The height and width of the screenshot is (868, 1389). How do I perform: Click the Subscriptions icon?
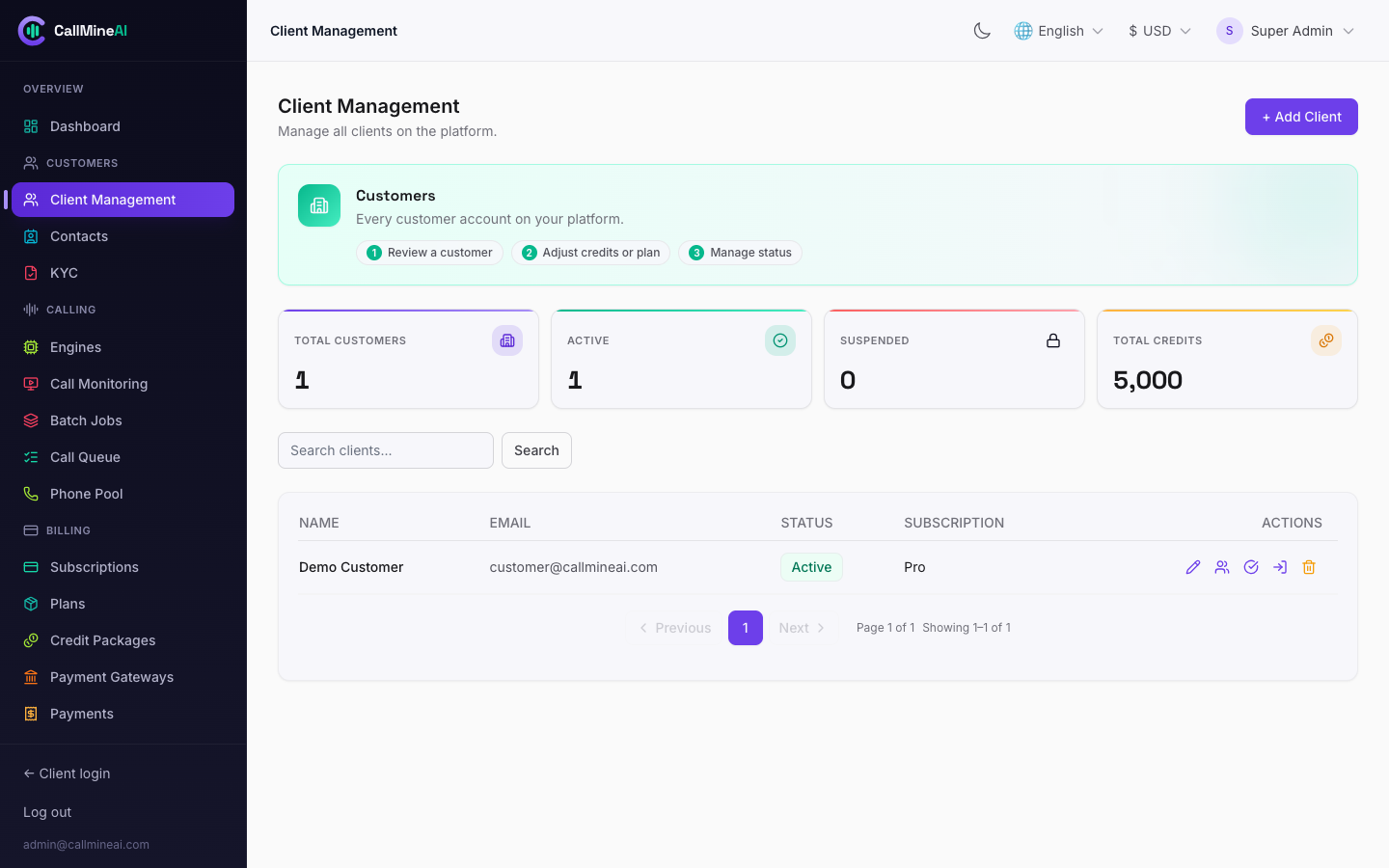pos(31,567)
